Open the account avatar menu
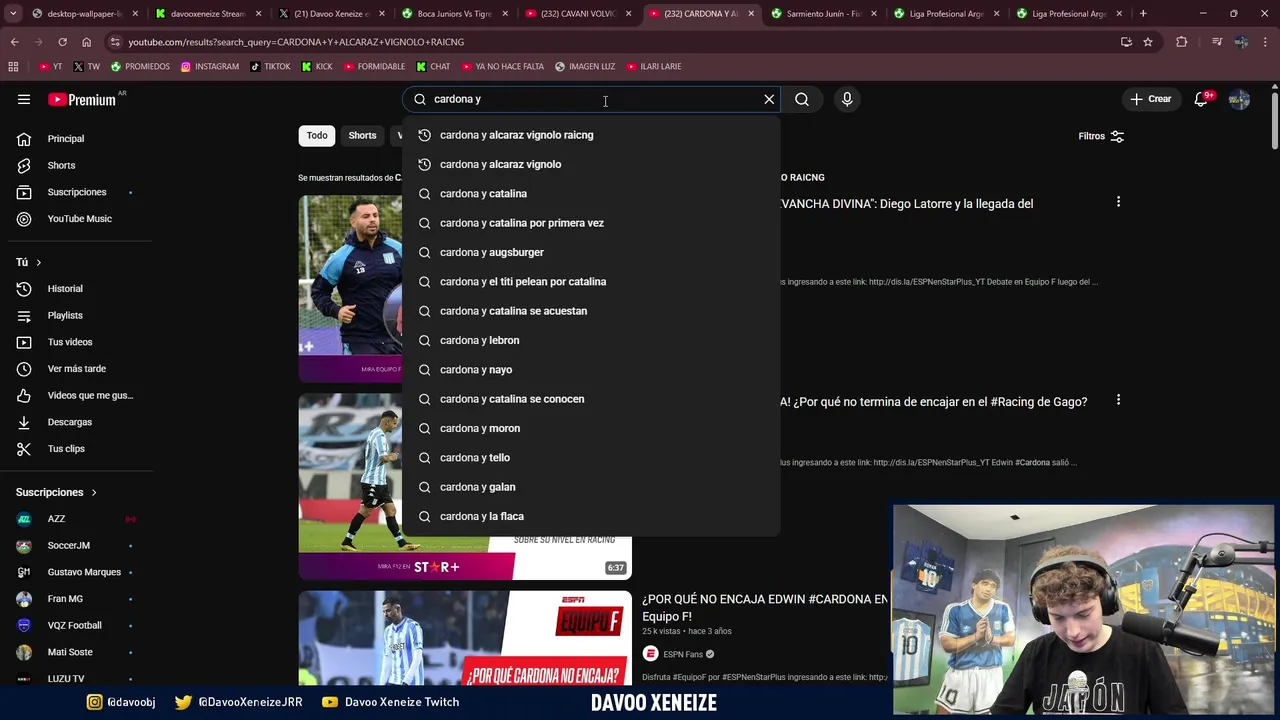The image size is (1280, 720). tap(1239, 99)
